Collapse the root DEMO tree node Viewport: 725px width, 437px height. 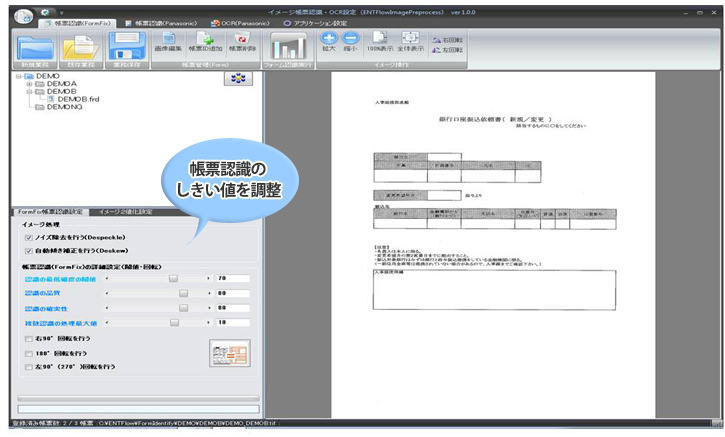pyautogui.click(x=18, y=75)
